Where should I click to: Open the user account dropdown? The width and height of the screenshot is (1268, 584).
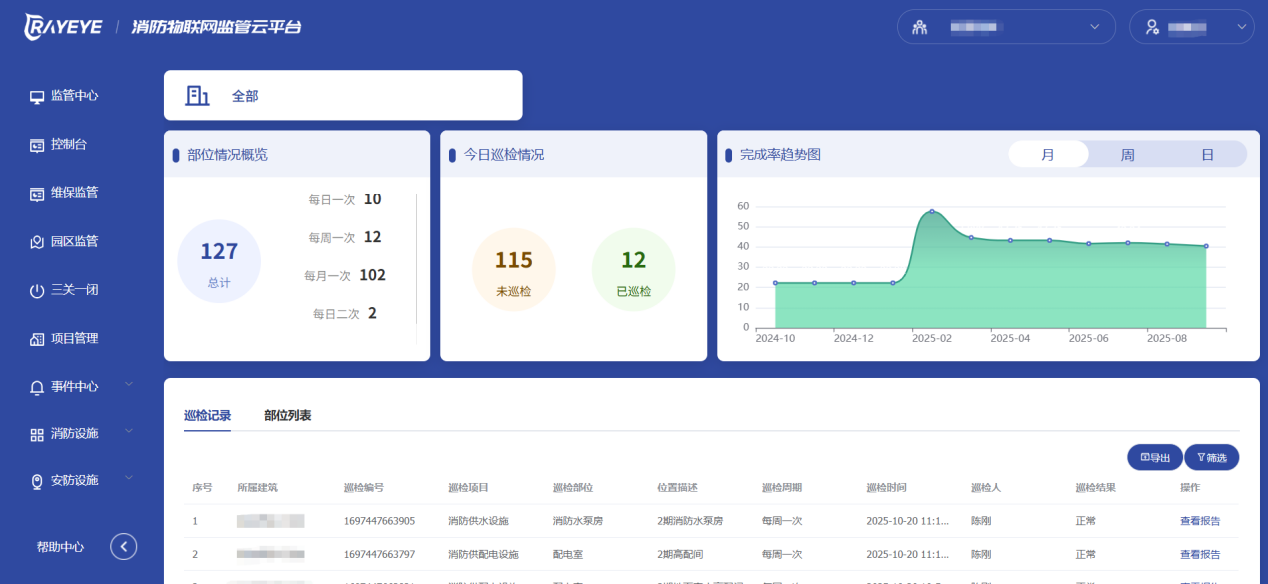[1191, 27]
